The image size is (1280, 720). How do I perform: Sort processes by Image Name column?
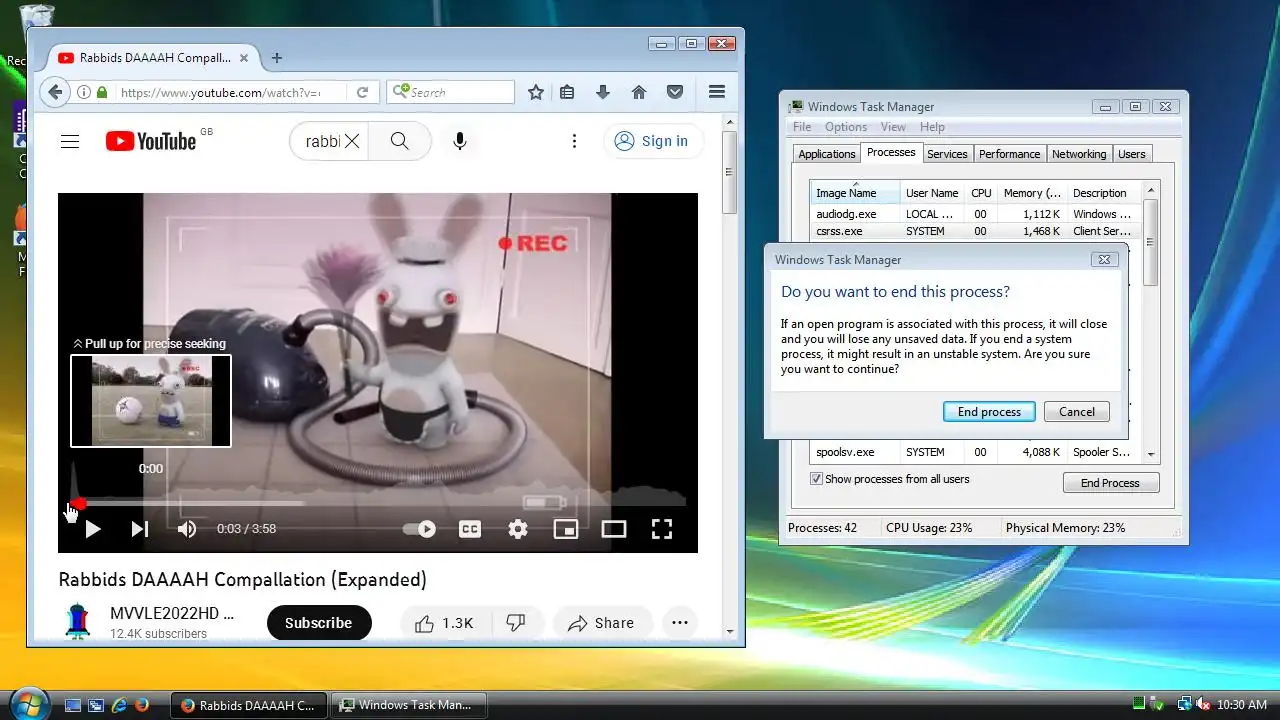(x=855, y=193)
